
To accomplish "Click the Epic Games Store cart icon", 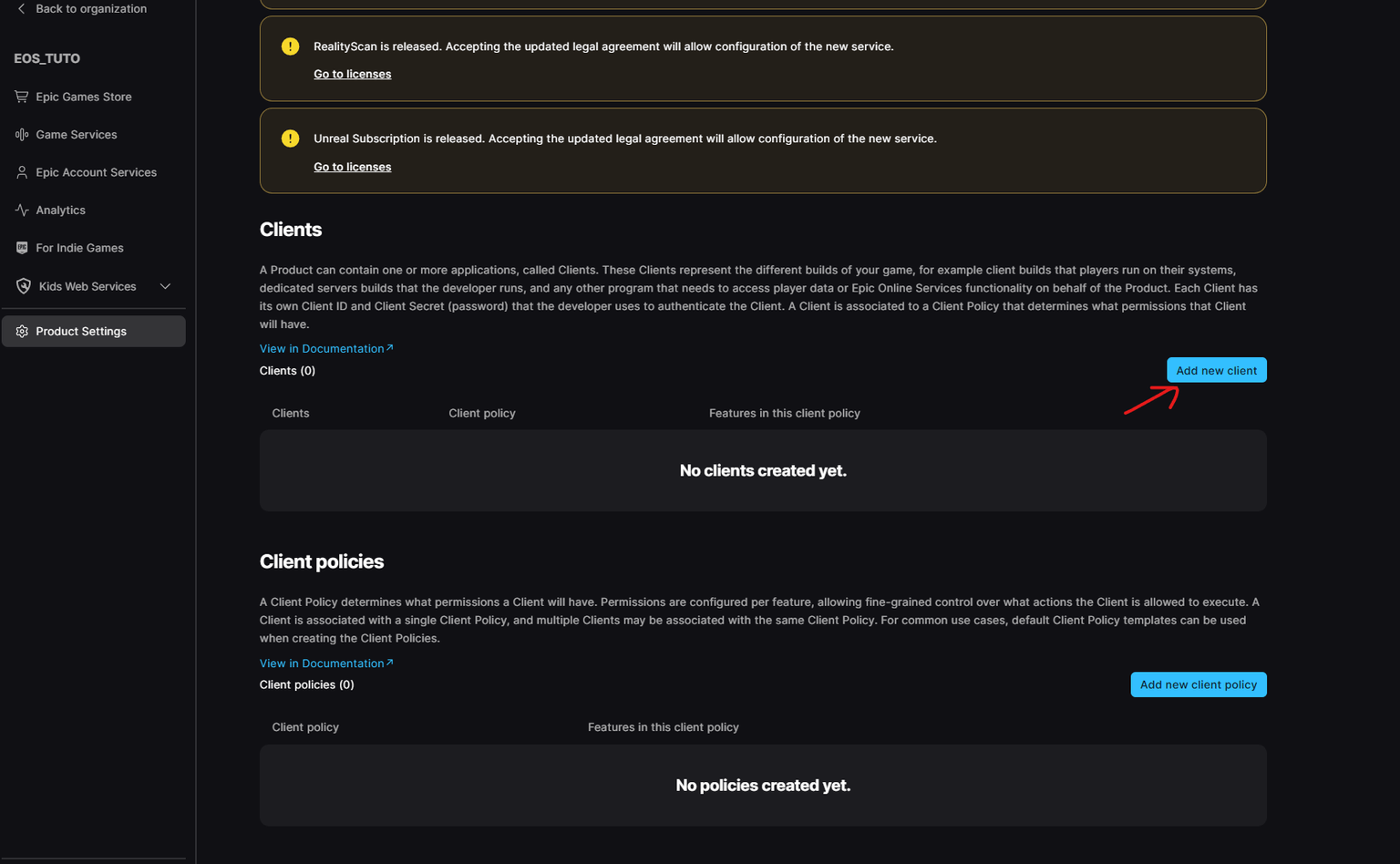I will click(22, 97).
